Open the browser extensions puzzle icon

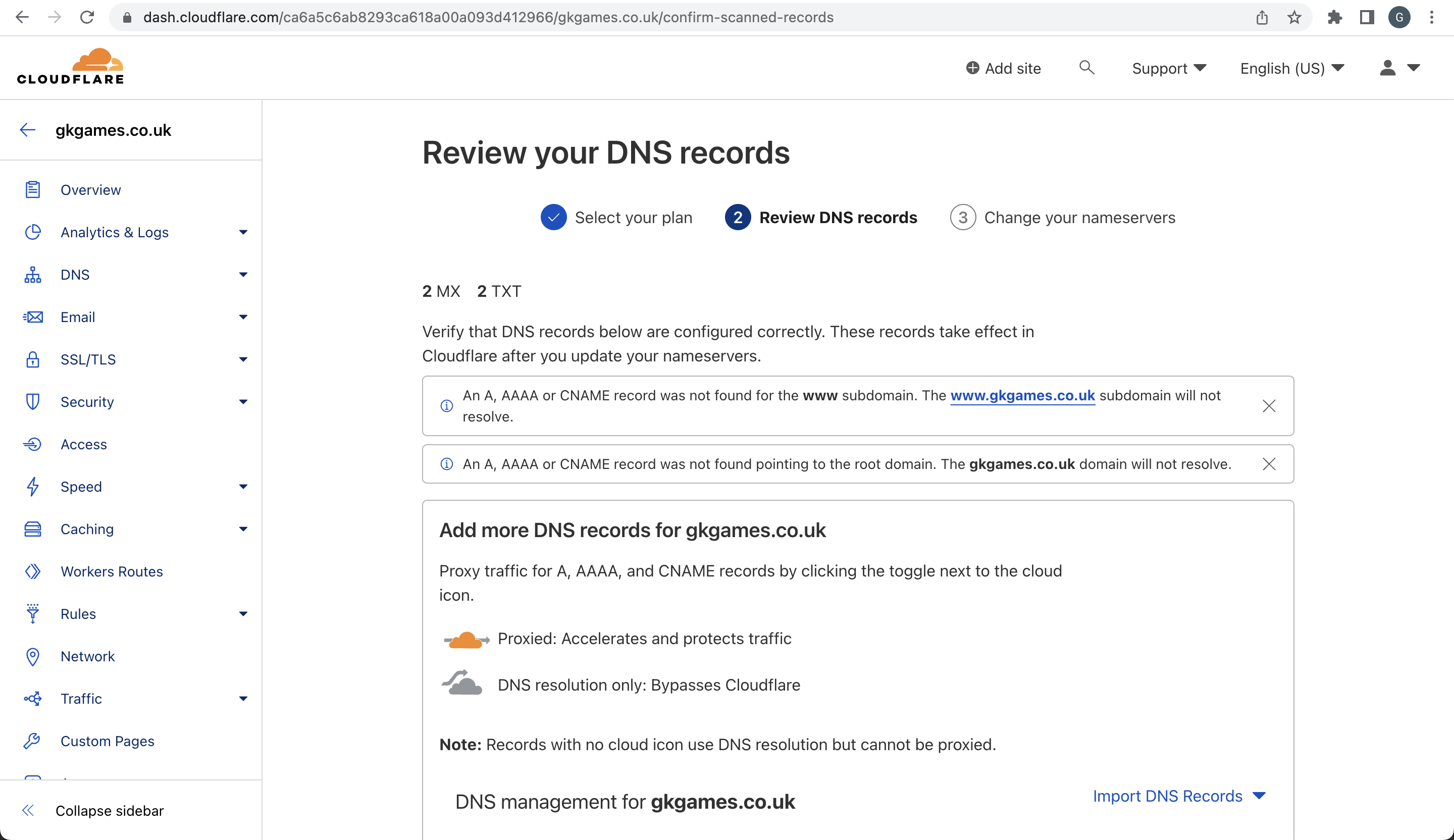(x=1334, y=17)
